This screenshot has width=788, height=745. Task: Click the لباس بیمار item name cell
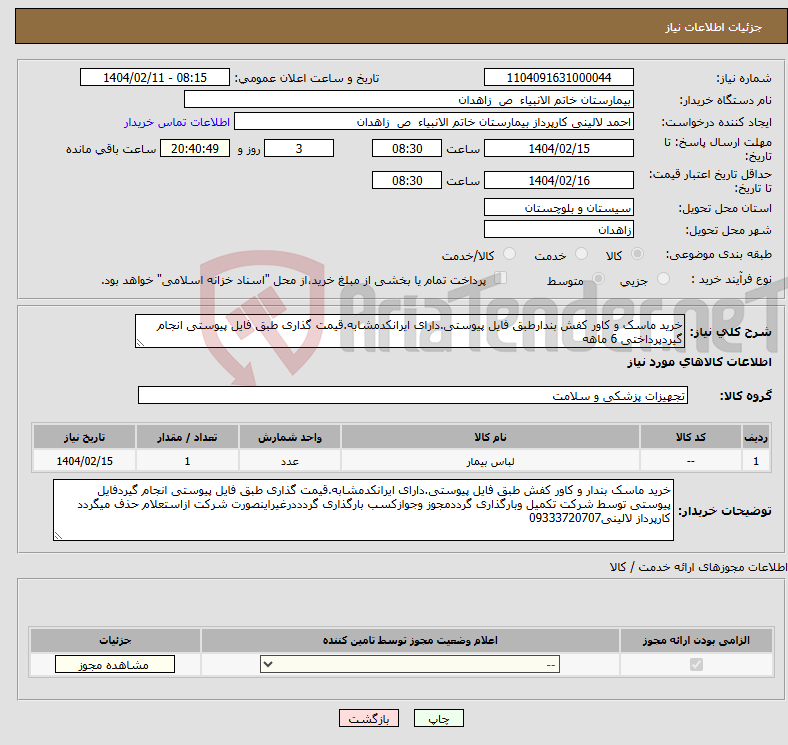(490, 461)
